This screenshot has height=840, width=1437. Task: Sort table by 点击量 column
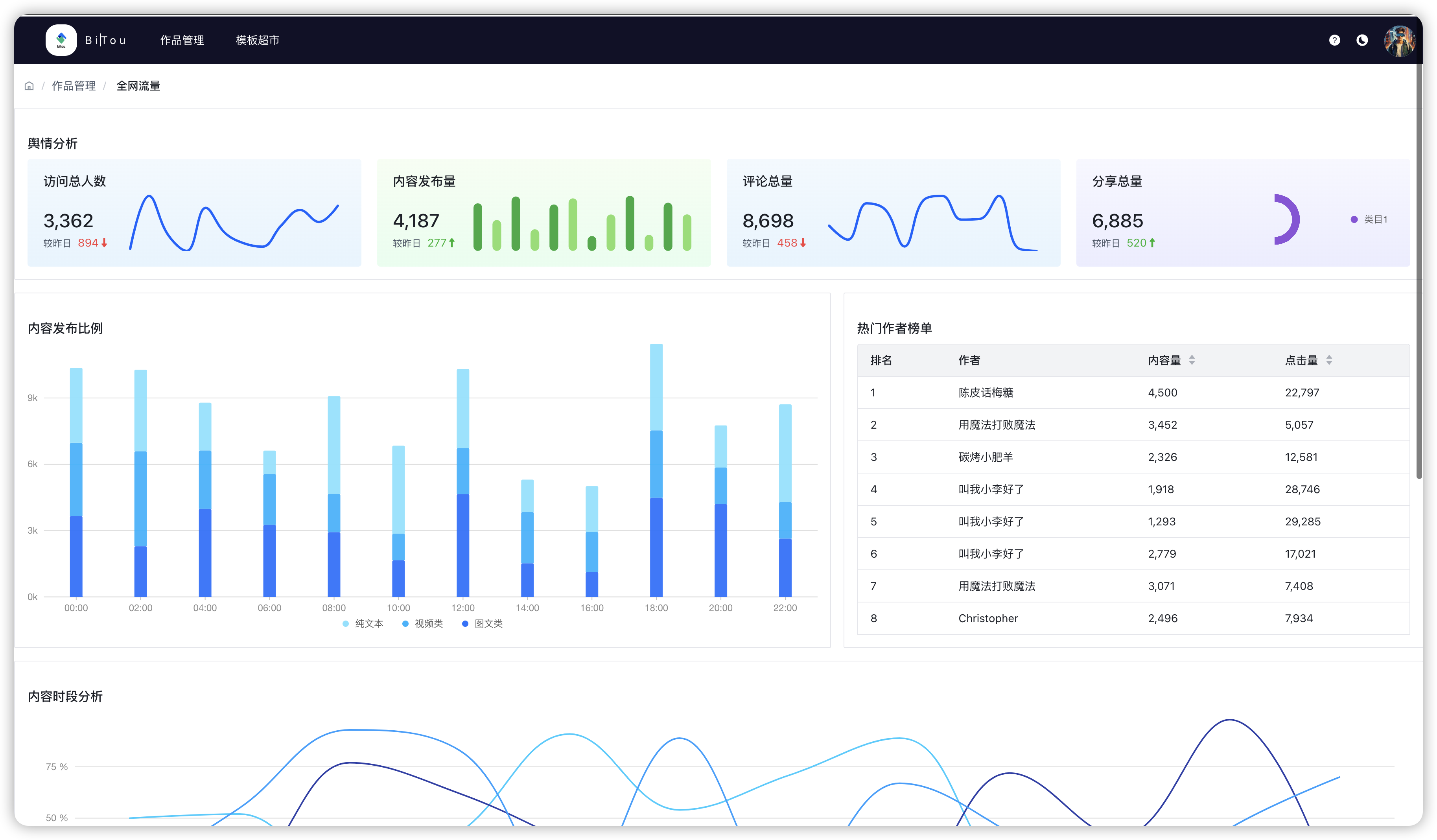[x=1328, y=360]
